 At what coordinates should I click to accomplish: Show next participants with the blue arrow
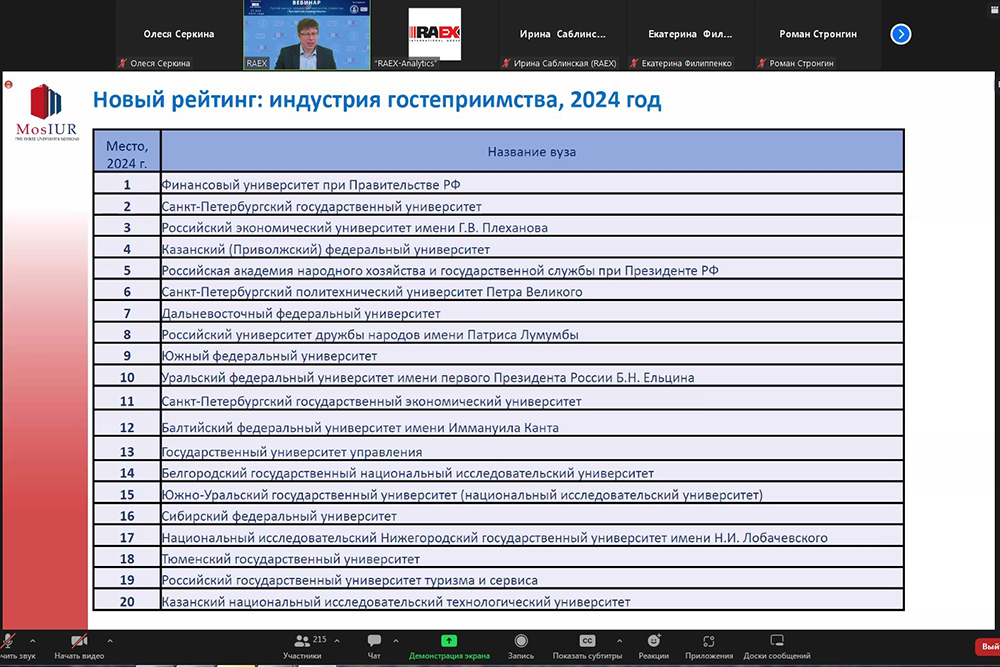click(x=900, y=34)
